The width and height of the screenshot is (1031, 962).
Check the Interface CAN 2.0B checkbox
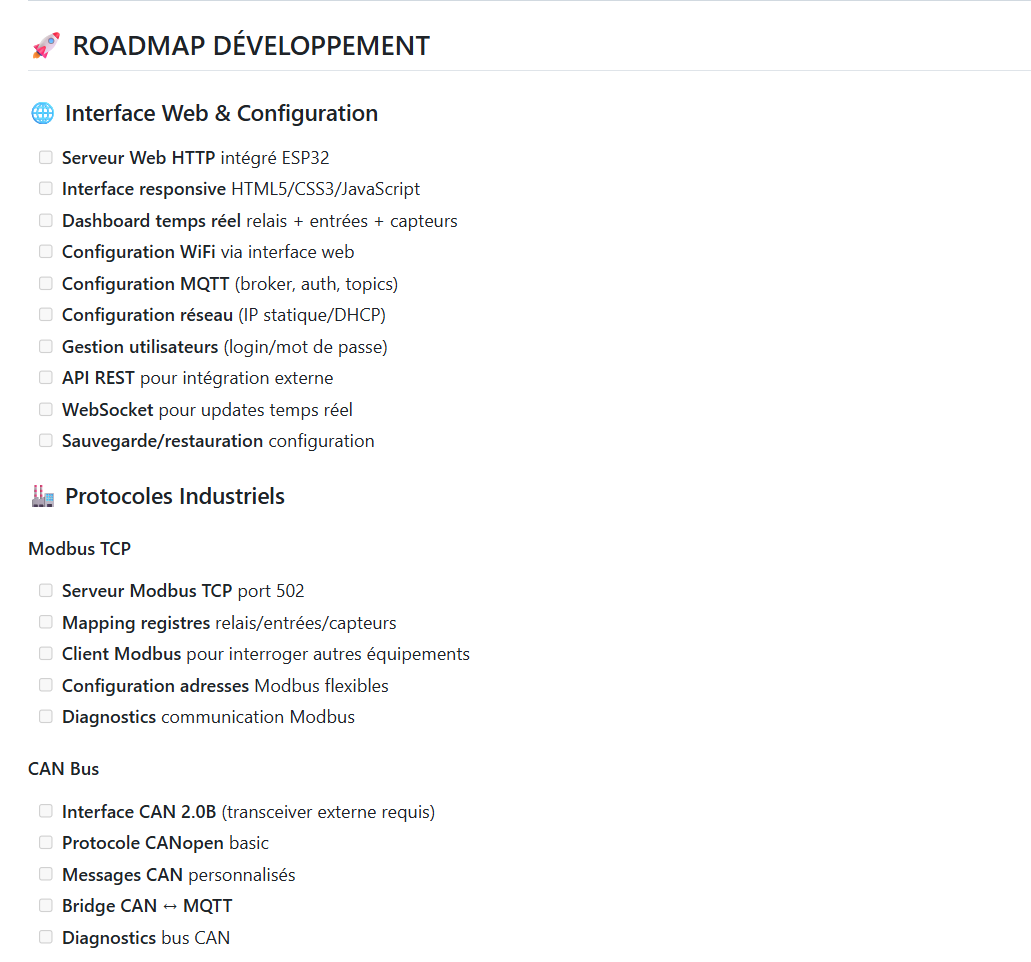click(x=46, y=811)
